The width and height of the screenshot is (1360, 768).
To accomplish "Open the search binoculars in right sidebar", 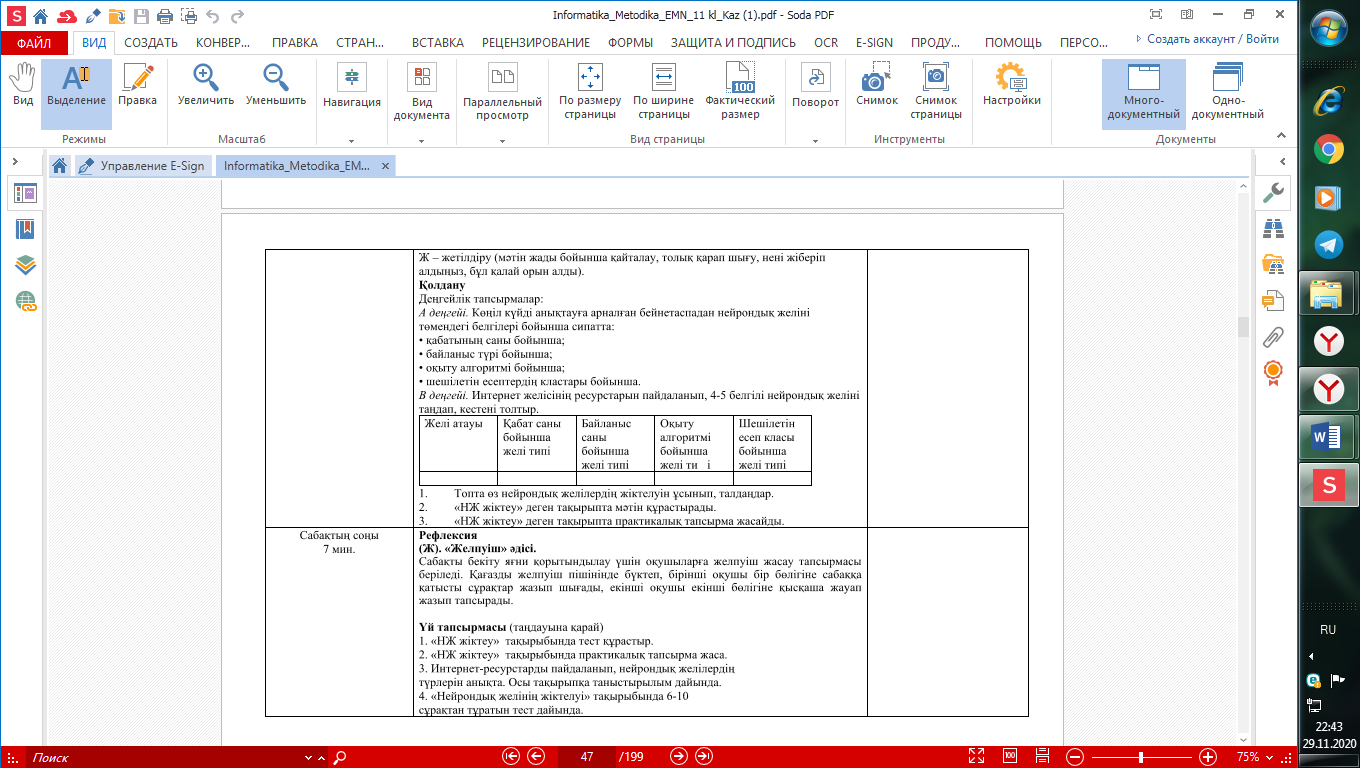I will 1273,229.
